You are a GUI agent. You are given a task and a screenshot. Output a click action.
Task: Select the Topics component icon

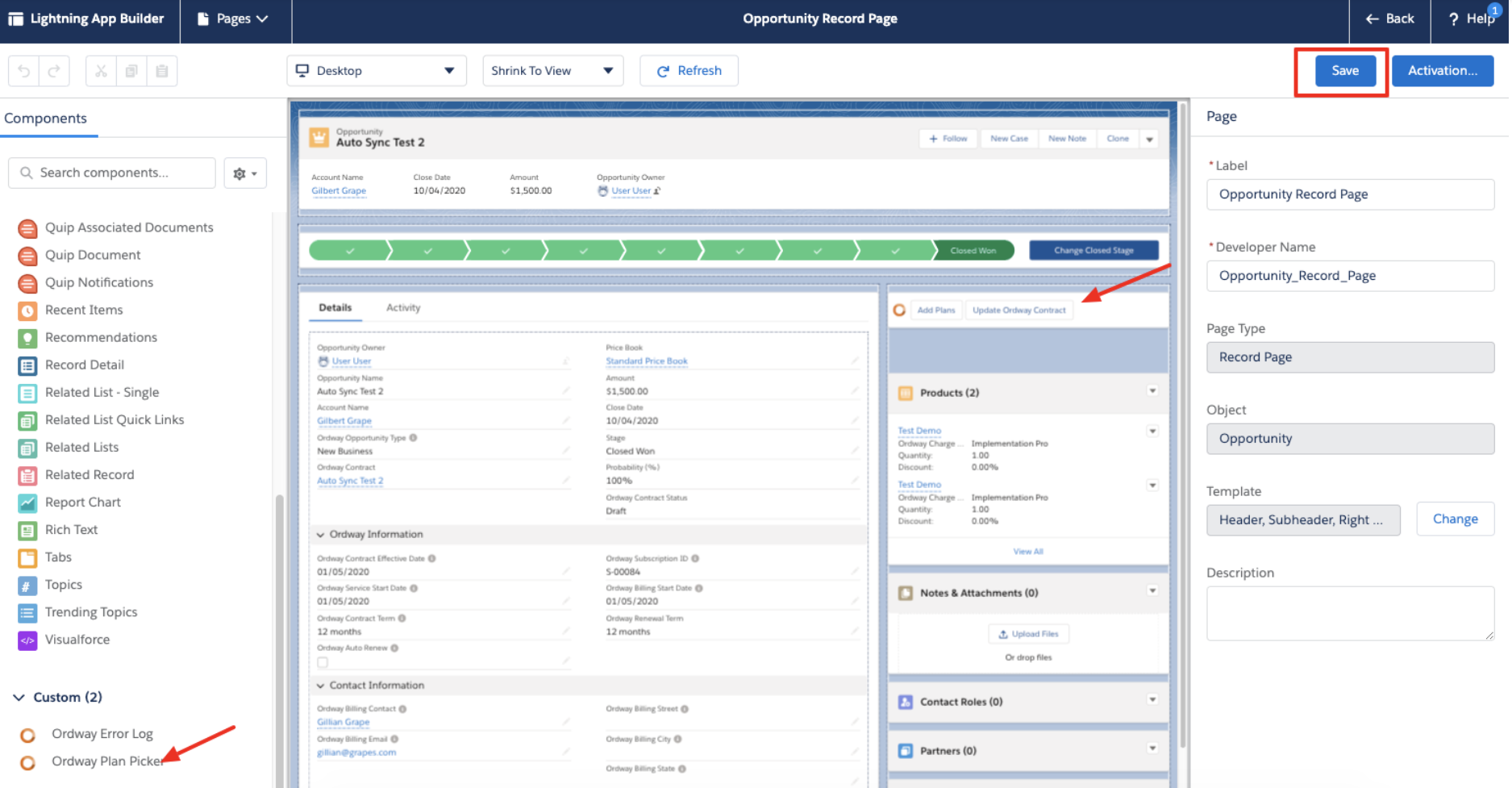coord(27,586)
